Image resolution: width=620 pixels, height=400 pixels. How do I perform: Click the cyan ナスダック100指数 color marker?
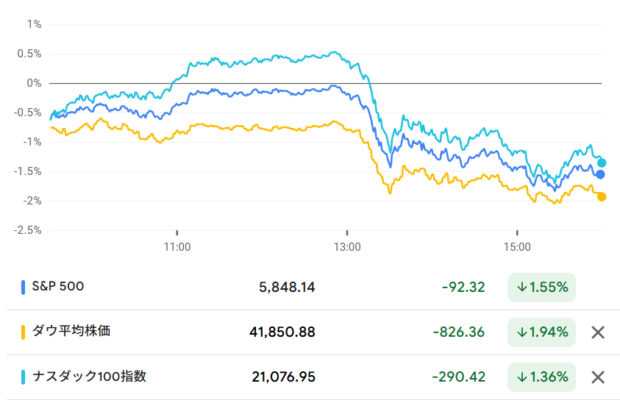coord(23,377)
